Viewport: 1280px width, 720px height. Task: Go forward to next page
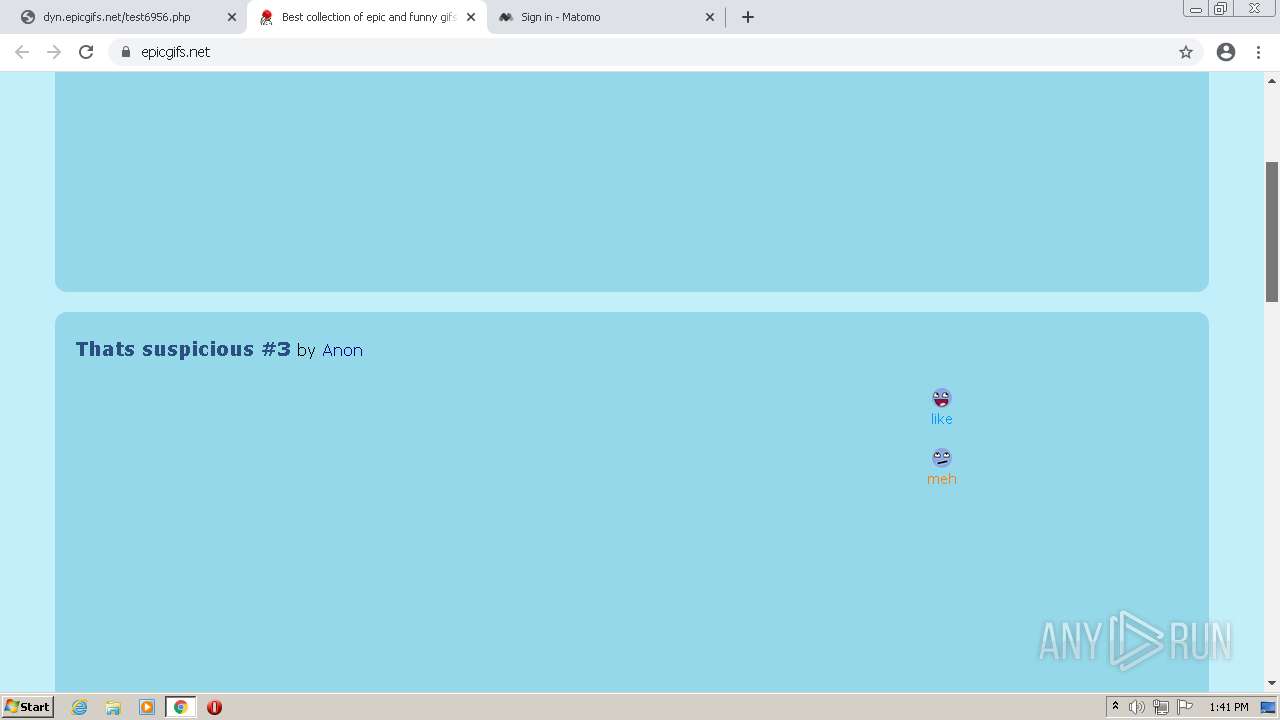[54, 52]
